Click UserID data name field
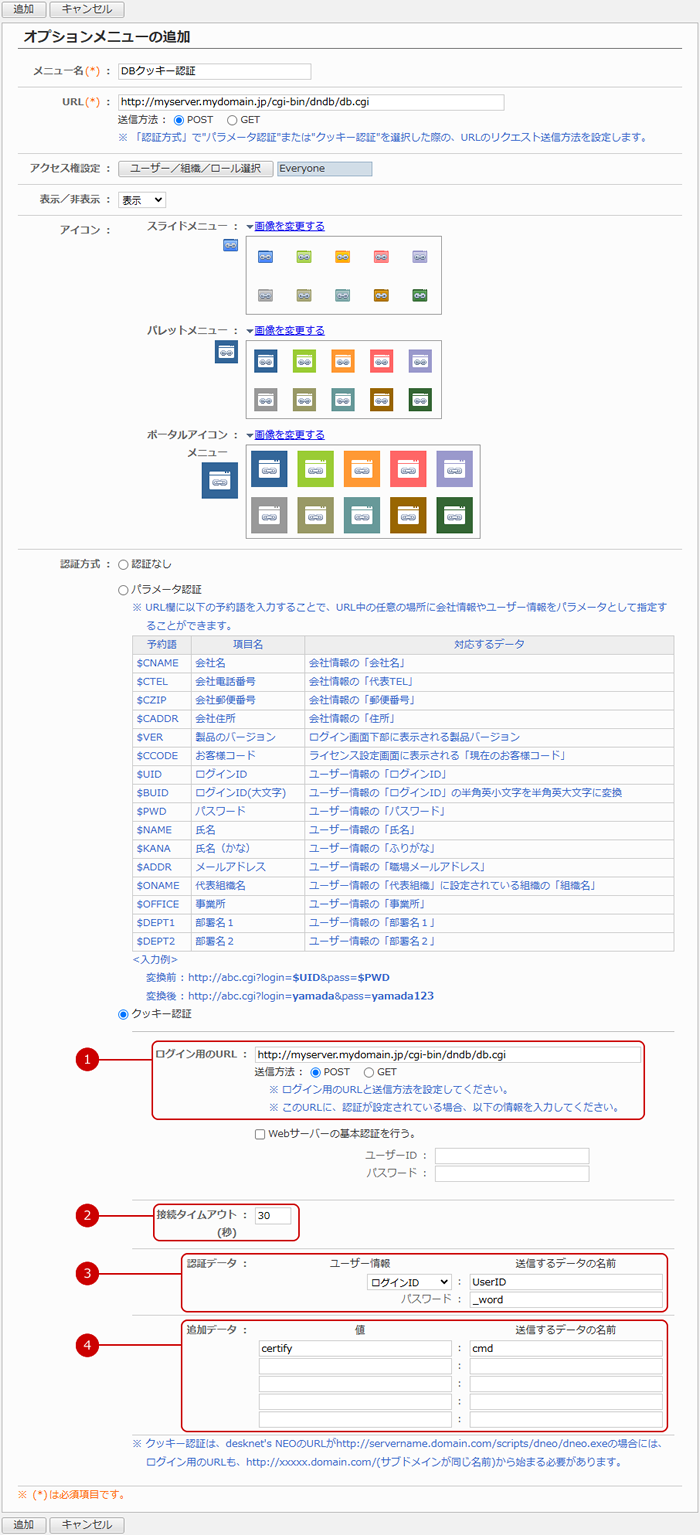 566,1282
